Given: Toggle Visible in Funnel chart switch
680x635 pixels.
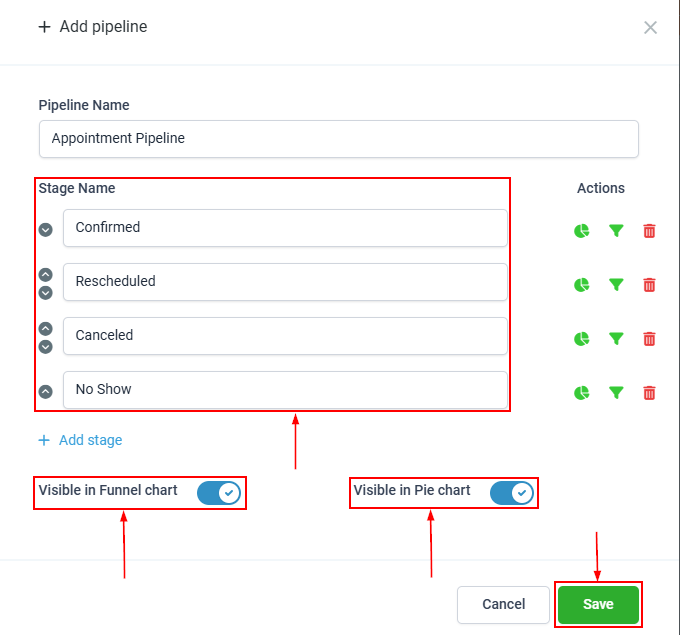Looking at the screenshot, I should [218, 492].
